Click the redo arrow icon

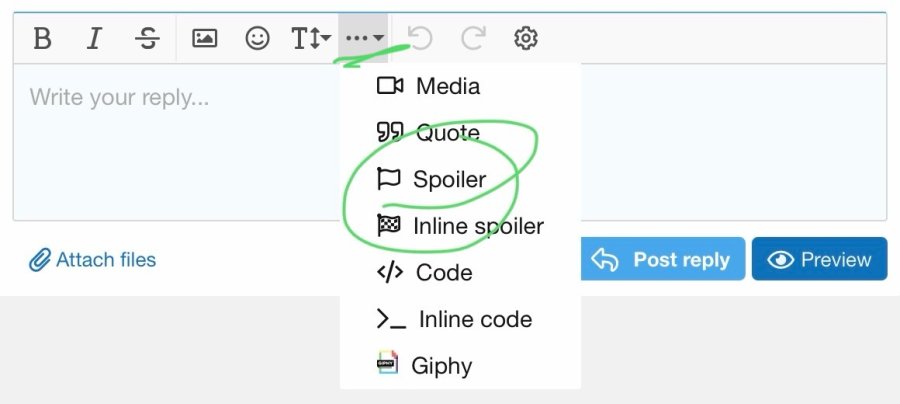coord(473,38)
